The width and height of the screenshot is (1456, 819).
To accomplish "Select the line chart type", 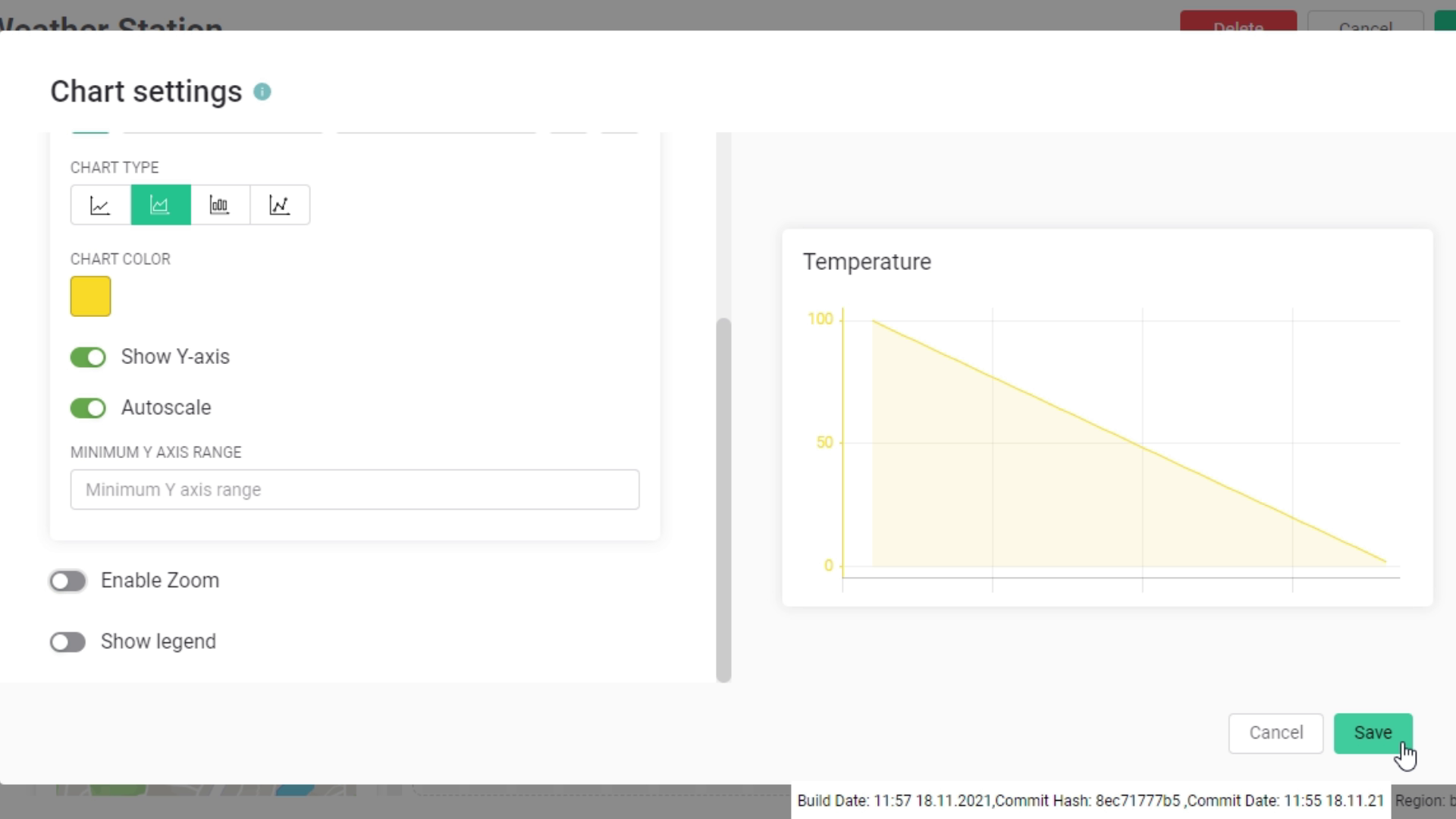I will click(x=99, y=205).
